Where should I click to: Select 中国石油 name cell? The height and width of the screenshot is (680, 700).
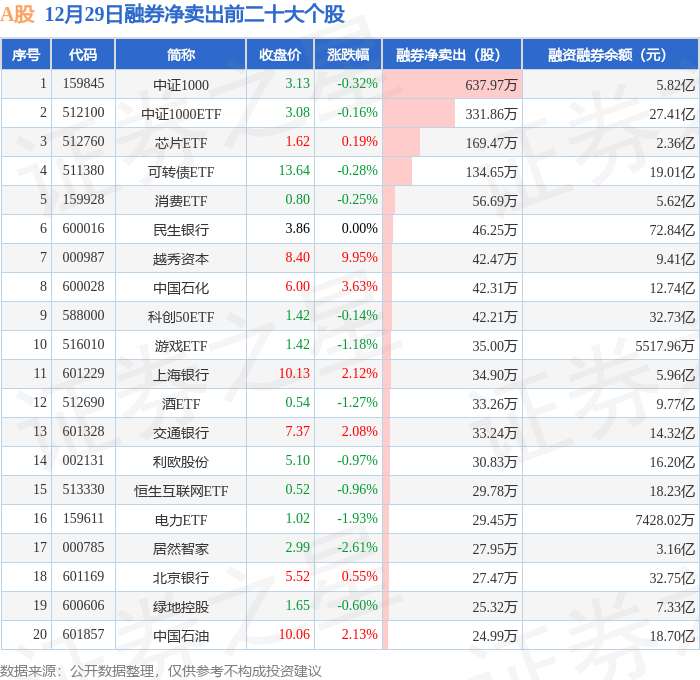(x=181, y=636)
